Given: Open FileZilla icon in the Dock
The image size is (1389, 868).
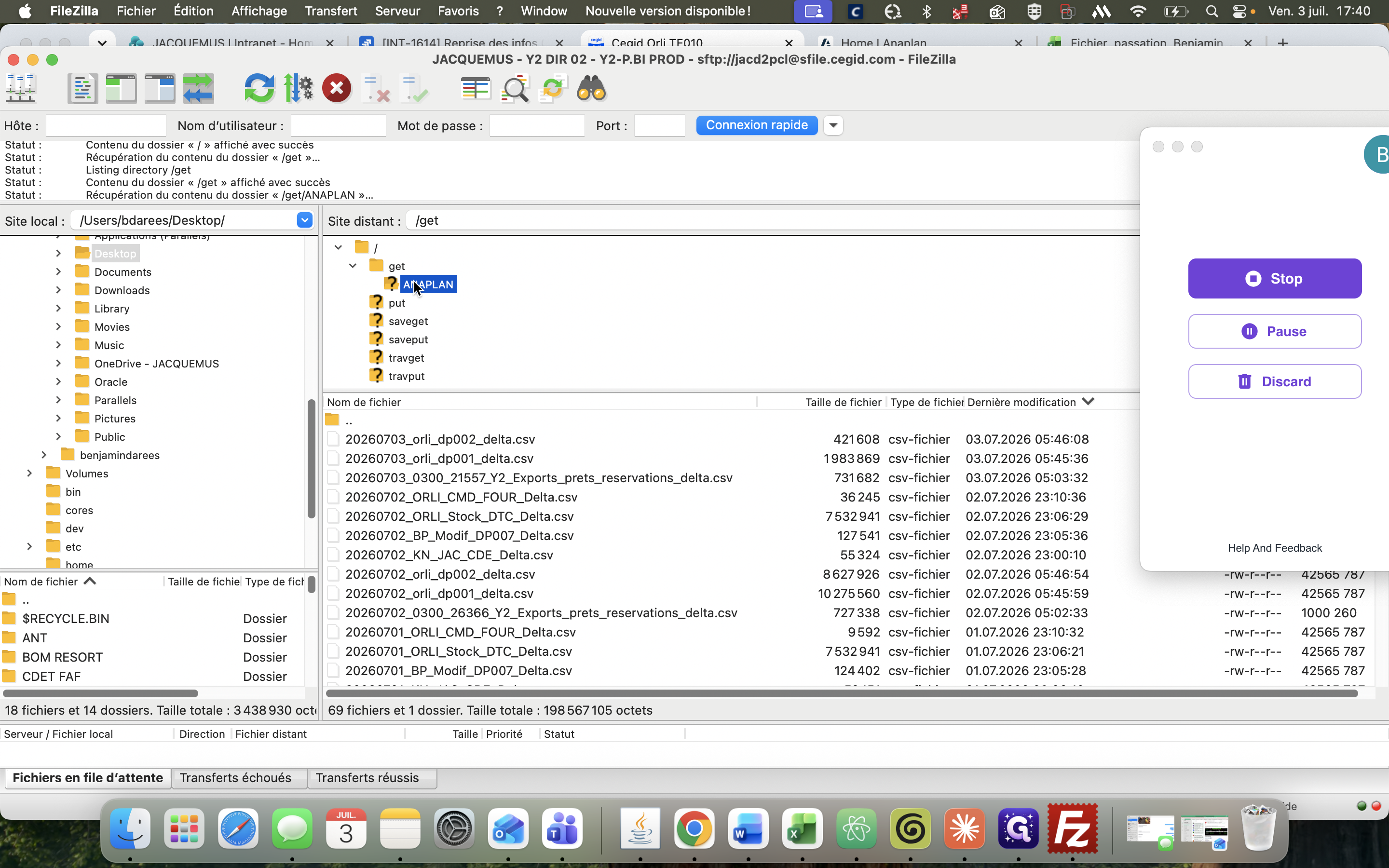Looking at the screenshot, I should [x=1072, y=828].
